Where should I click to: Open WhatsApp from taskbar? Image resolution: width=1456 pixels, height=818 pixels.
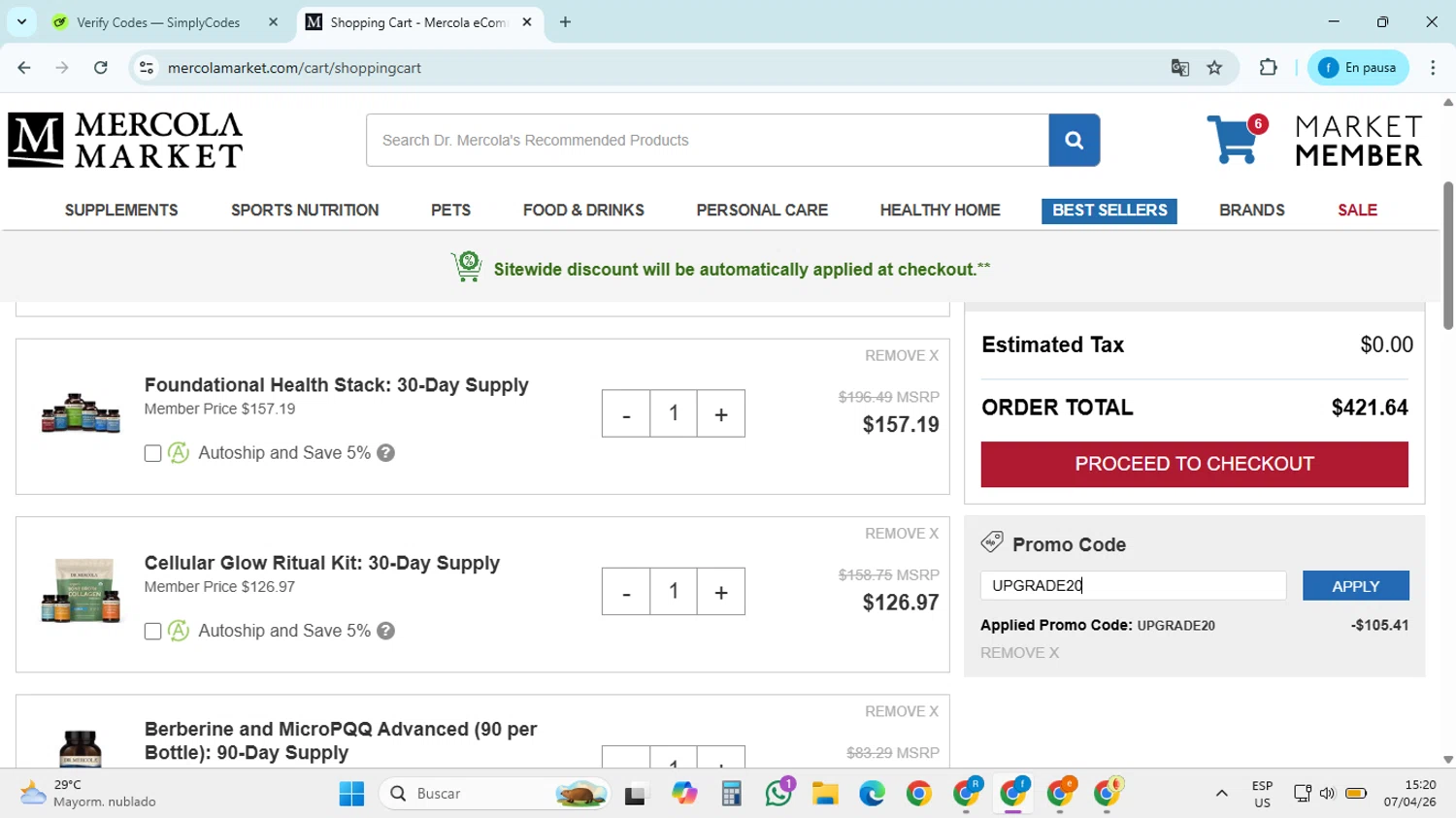[x=778, y=794]
